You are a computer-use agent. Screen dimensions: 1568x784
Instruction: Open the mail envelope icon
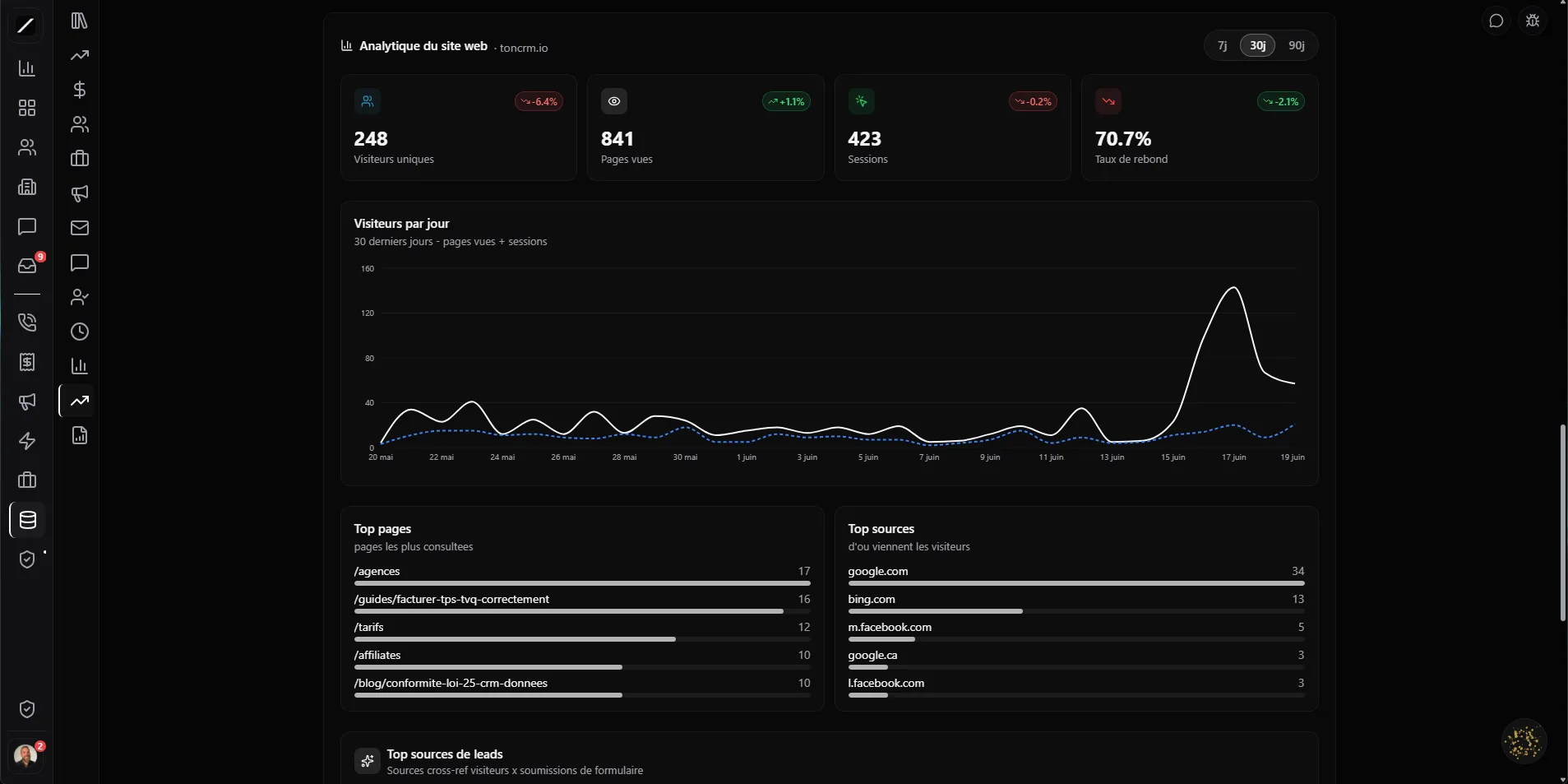click(80, 228)
